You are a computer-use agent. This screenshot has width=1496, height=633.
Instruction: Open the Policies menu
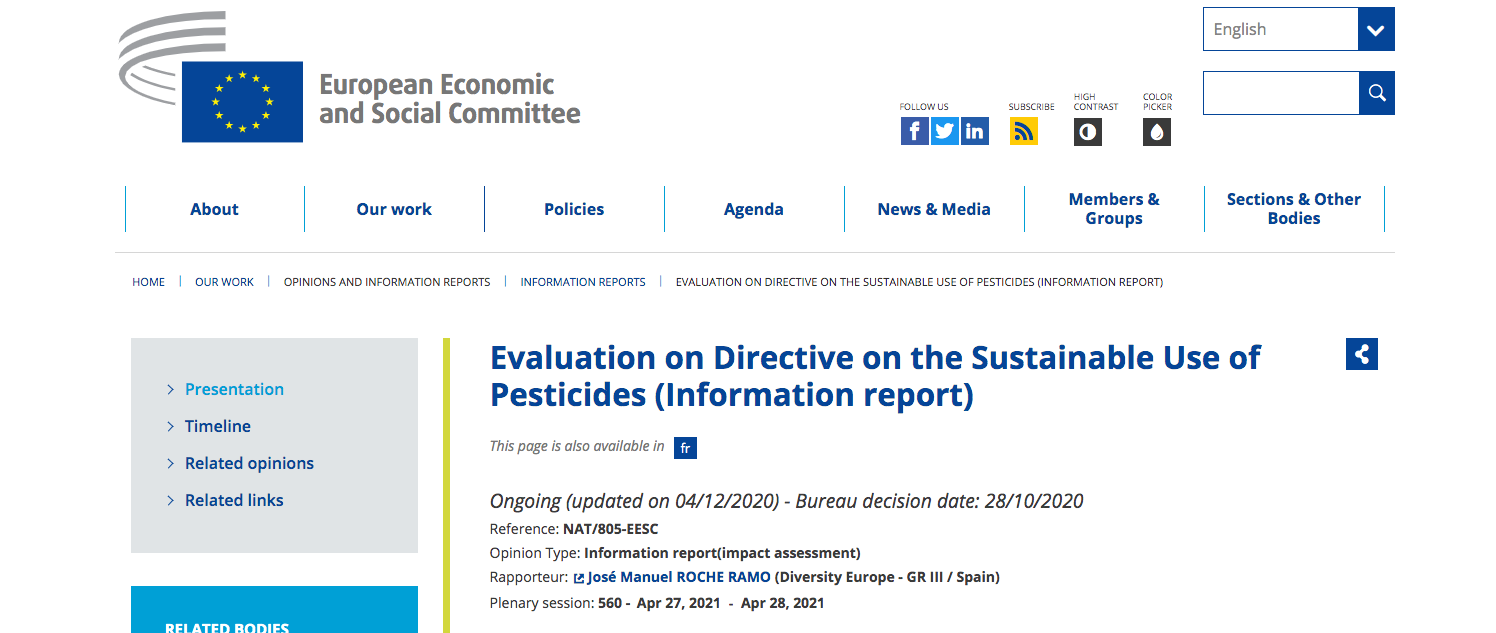tap(574, 209)
